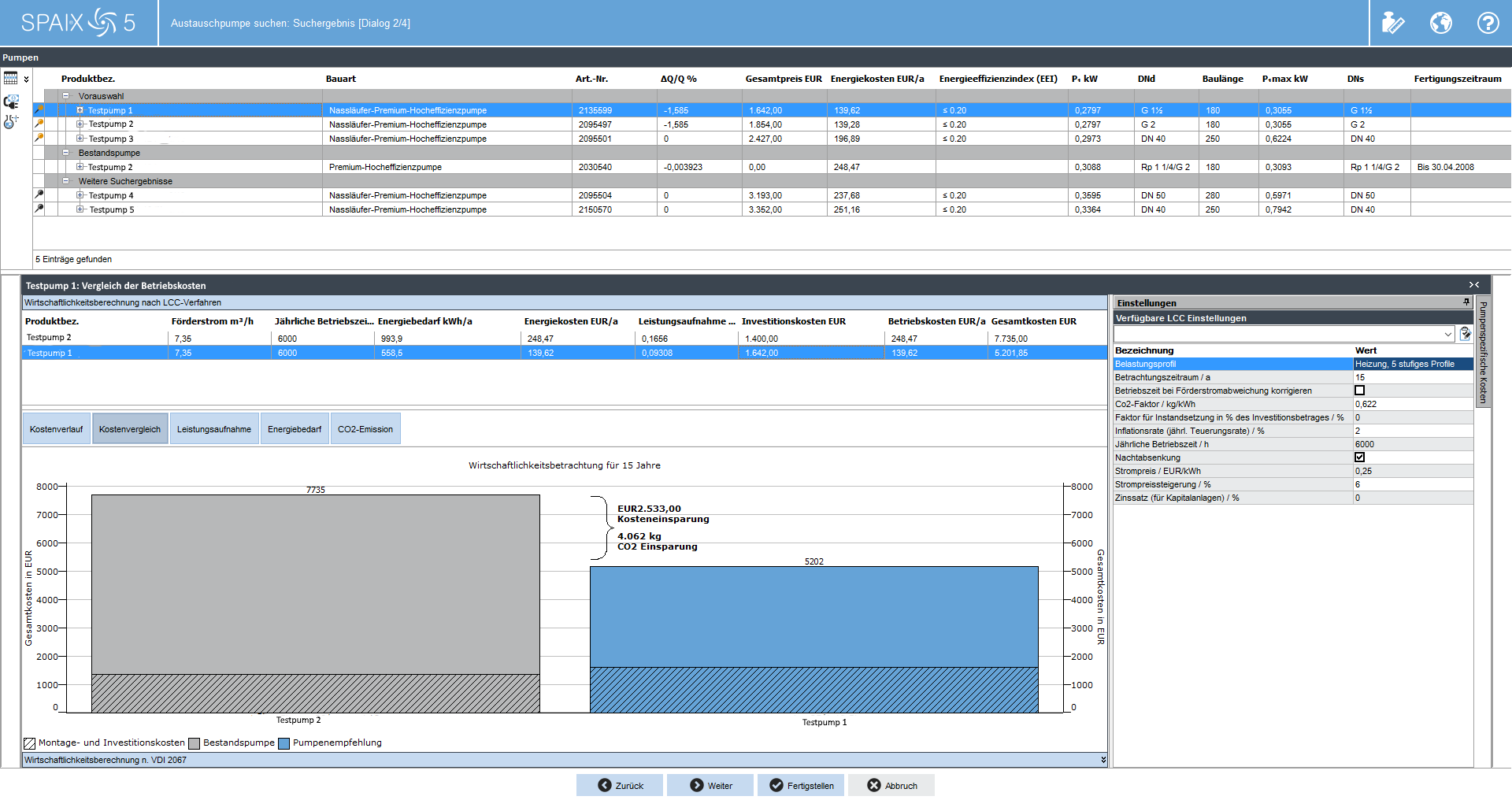Screen dimensions: 1512x800
Task: Switch to the CO2-Emission tab
Action: (x=365, y=429)
